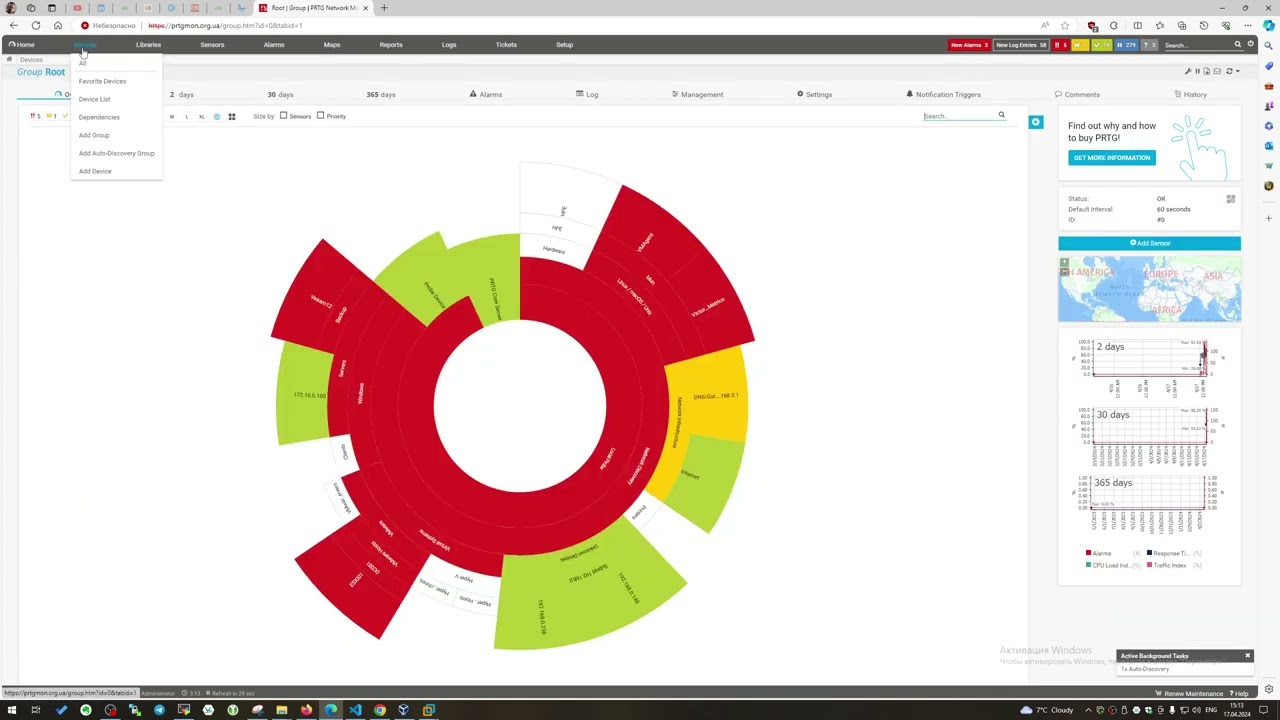Choose Favorite Devices from Devices dropdown
1280x720 pixels.
coord(102,81)
